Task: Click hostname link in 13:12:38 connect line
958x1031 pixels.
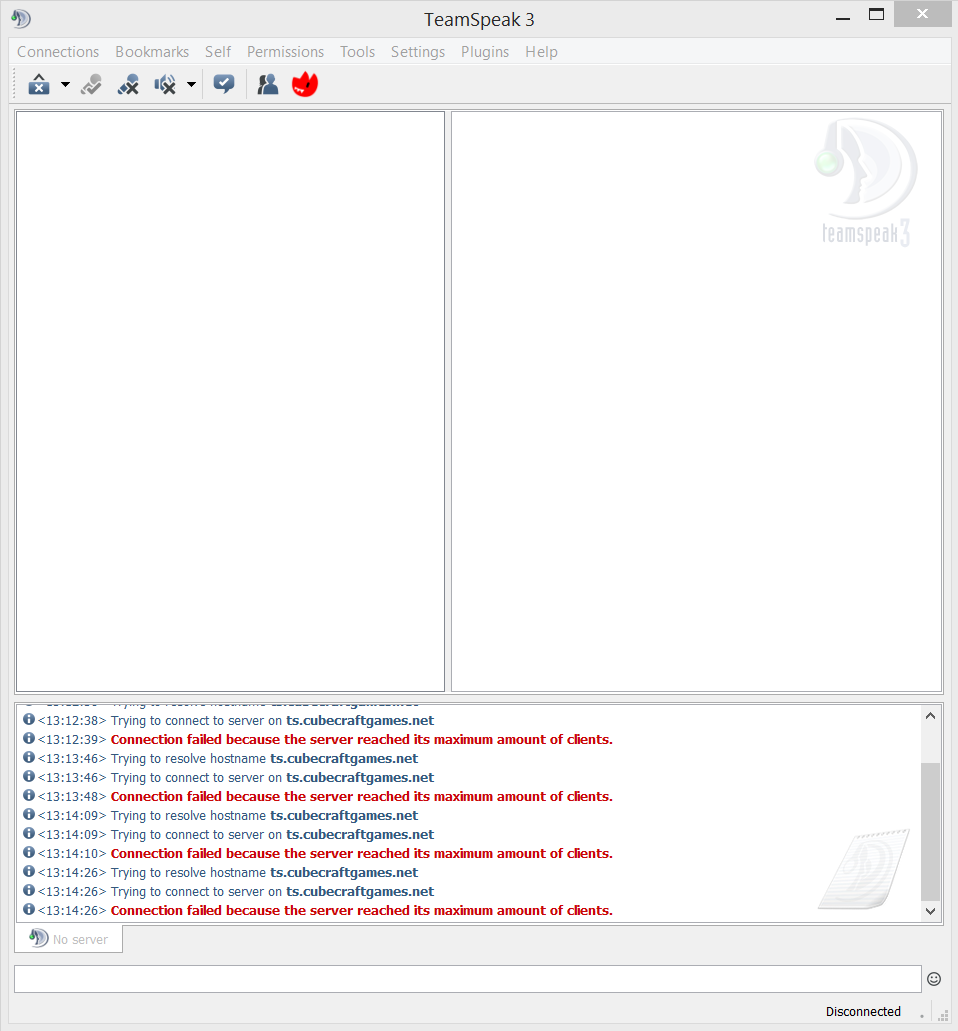Action: [x=360, y=721]
